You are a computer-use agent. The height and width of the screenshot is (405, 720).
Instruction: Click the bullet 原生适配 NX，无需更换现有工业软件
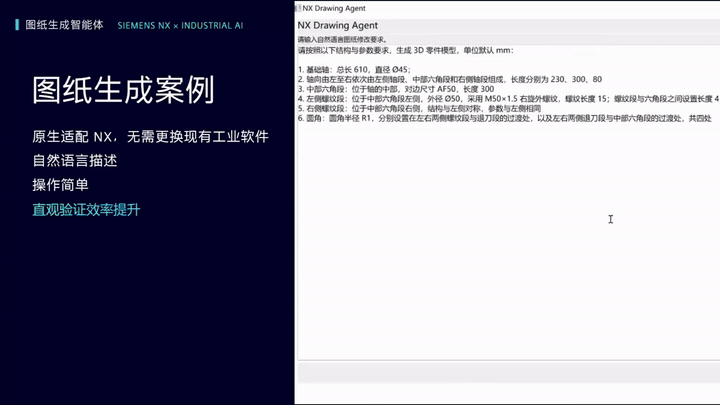150,137
